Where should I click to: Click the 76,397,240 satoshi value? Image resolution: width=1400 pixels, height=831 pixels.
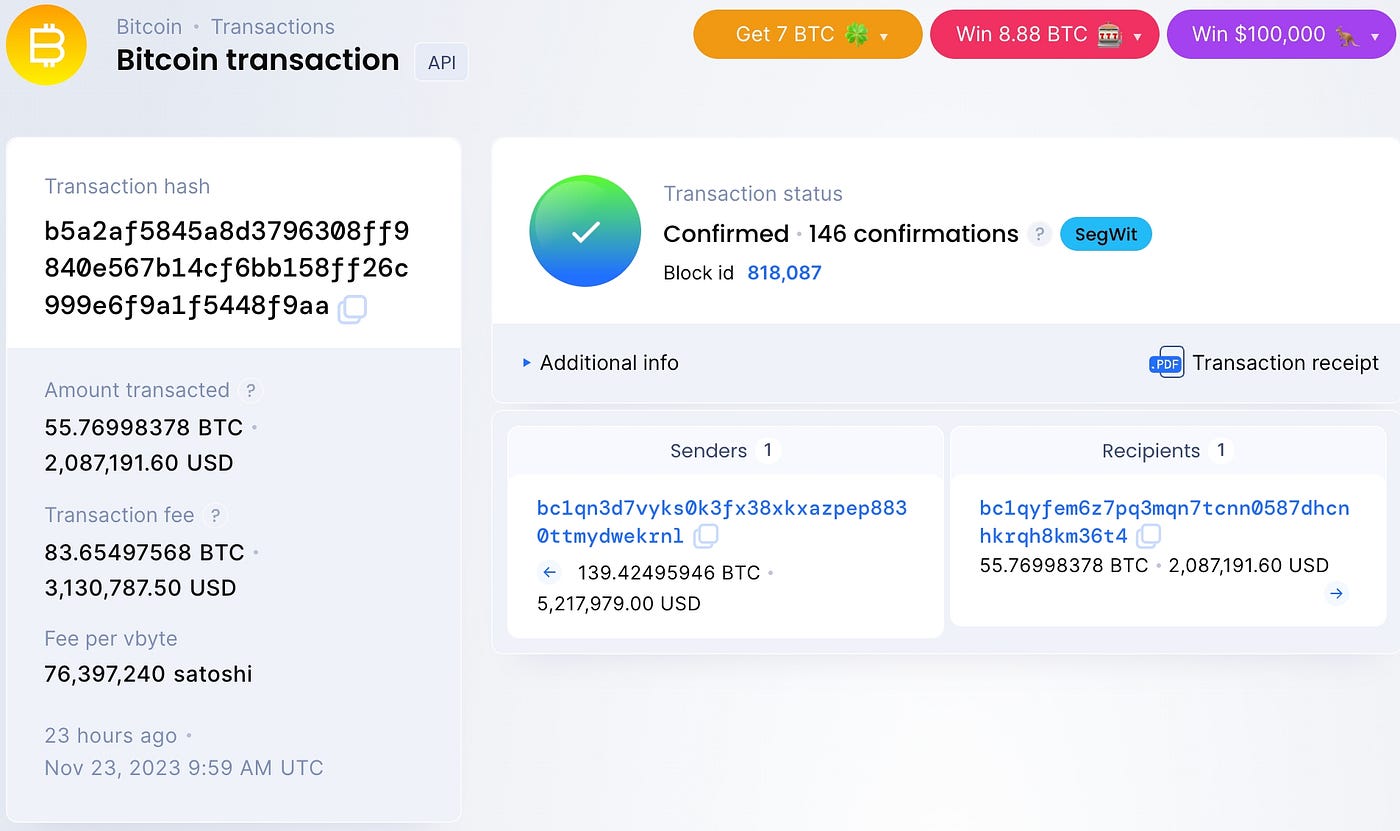point(148,674)
